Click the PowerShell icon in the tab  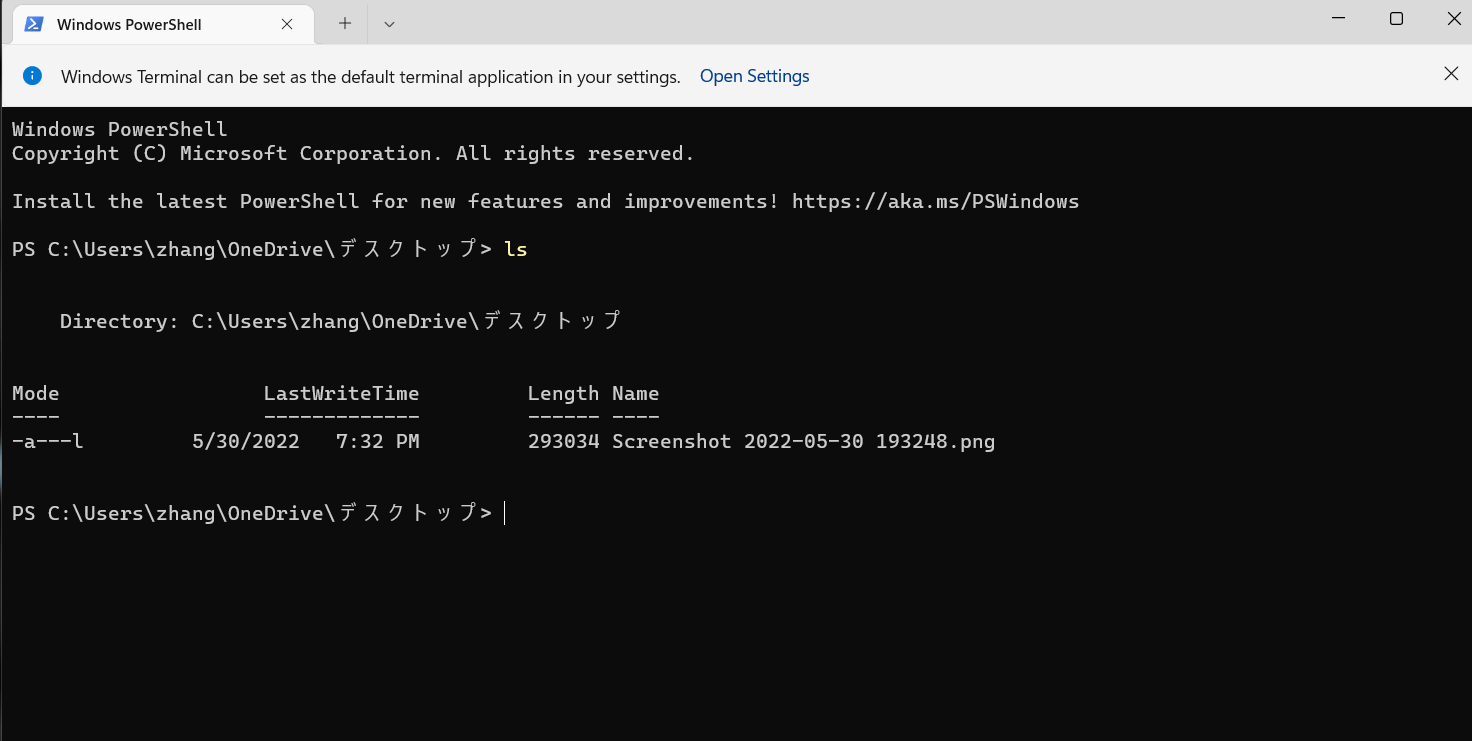click(34, 24)
